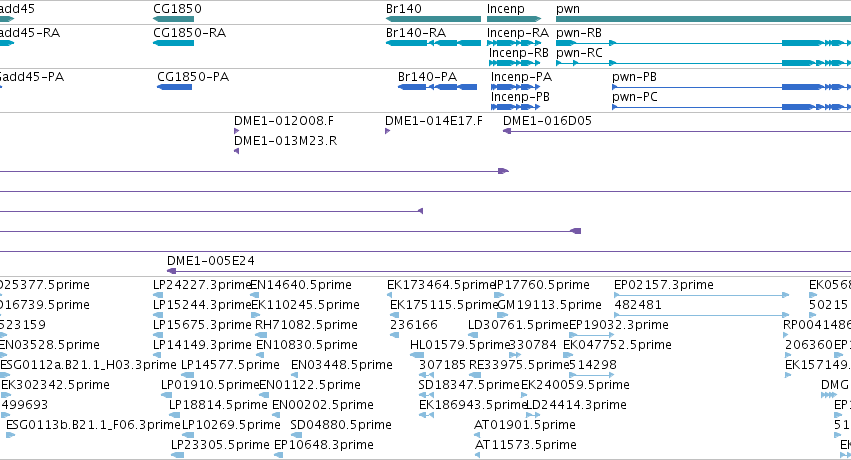
Task: Click the LP24227.3prime EST
Action: [158, 295]
